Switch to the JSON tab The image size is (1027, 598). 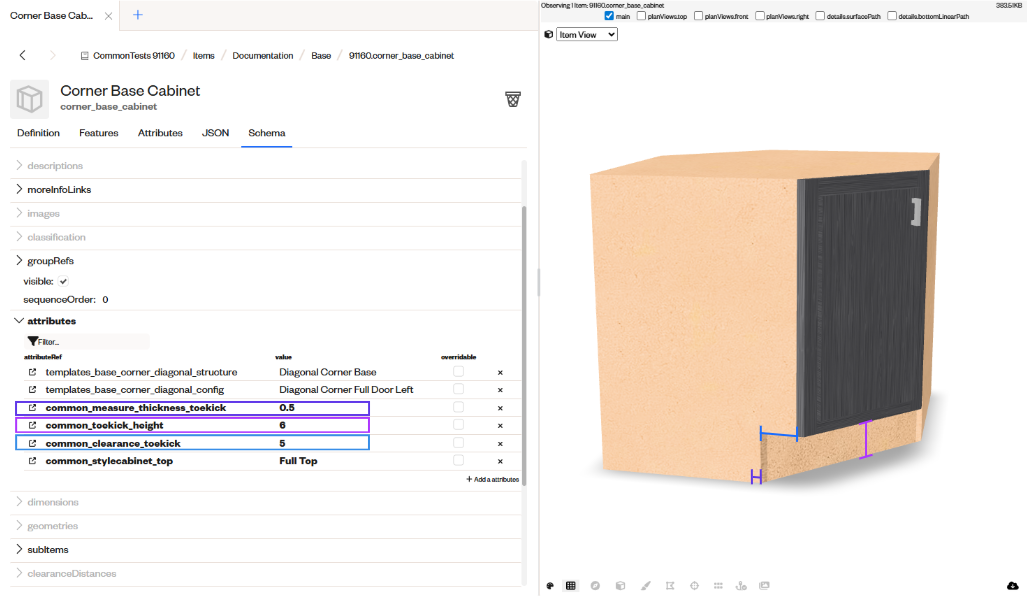pyautogui.click(x=215, y=133)
